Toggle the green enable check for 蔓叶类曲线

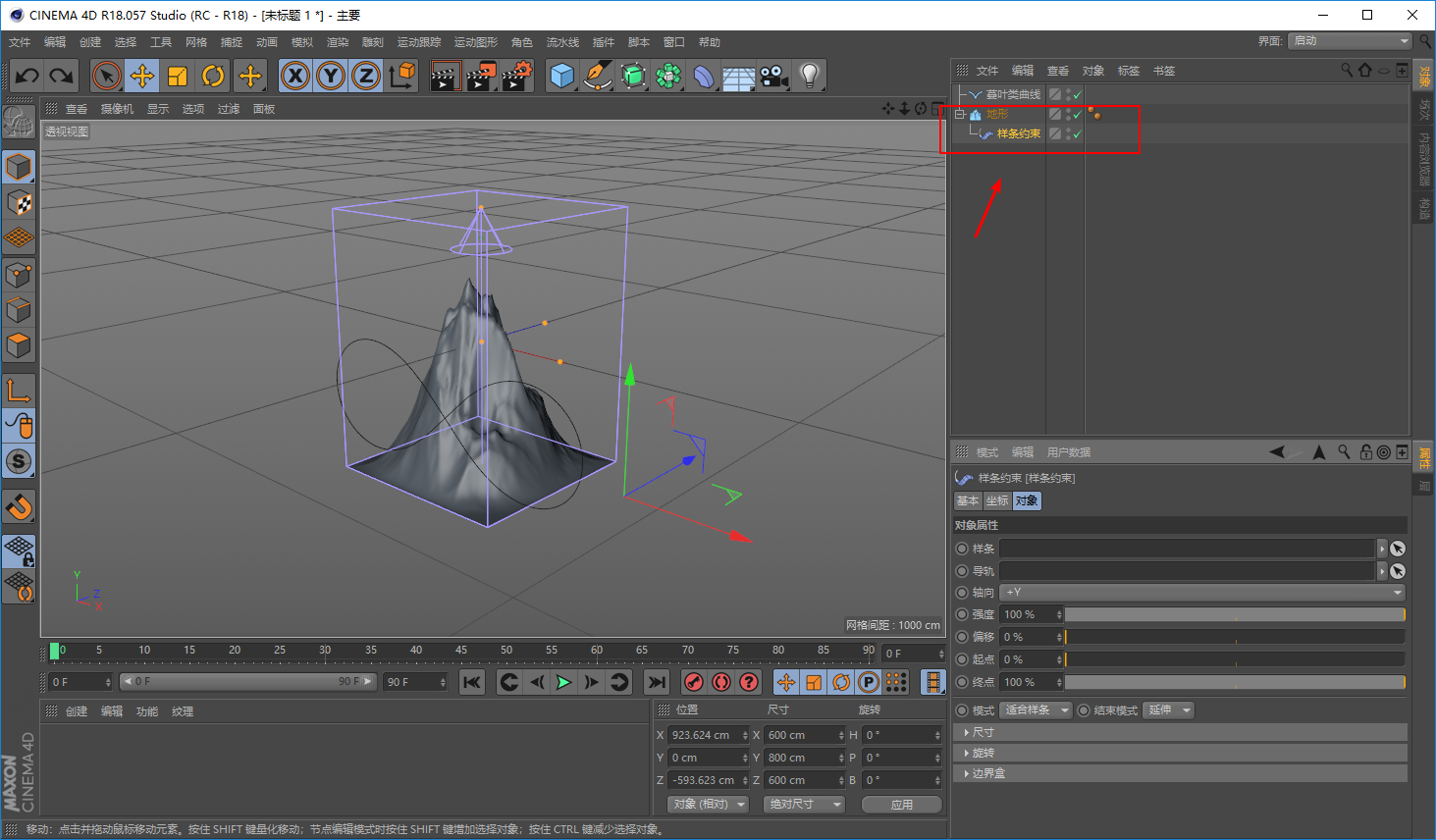(1077, 94)
